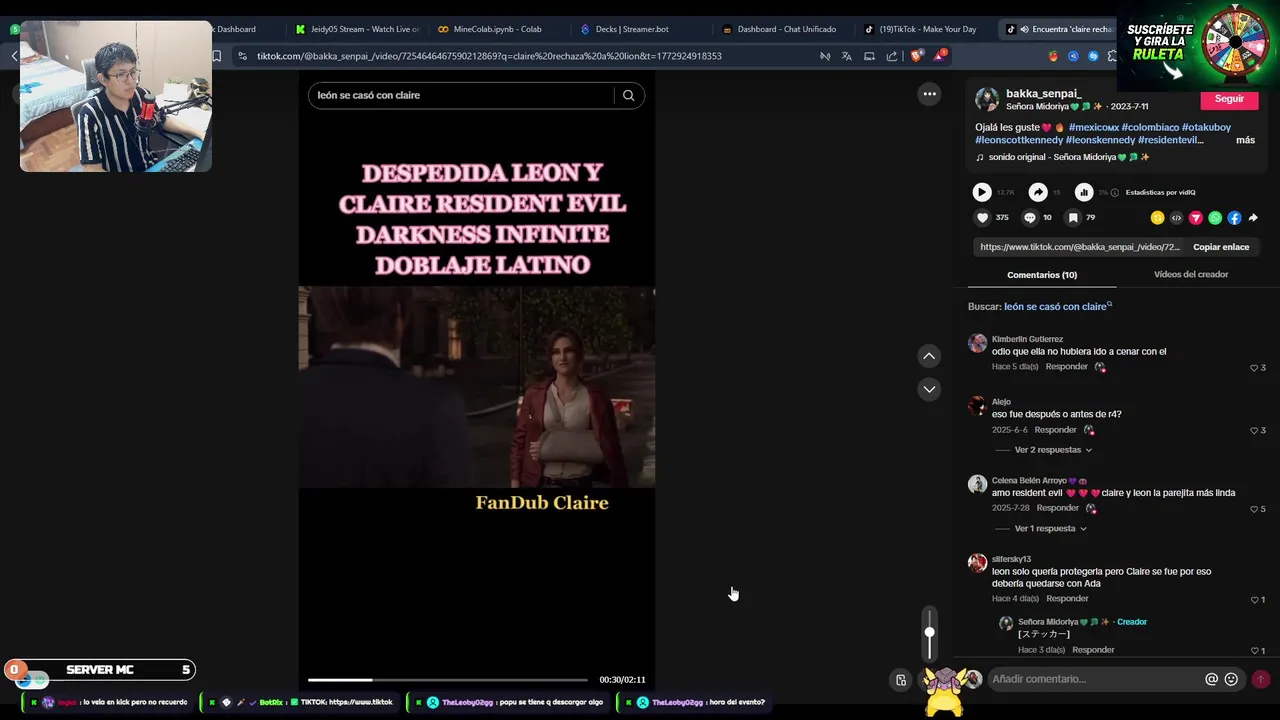Expand 'Ver 1 respuesta' under Celena's comment

point(1050,528)
